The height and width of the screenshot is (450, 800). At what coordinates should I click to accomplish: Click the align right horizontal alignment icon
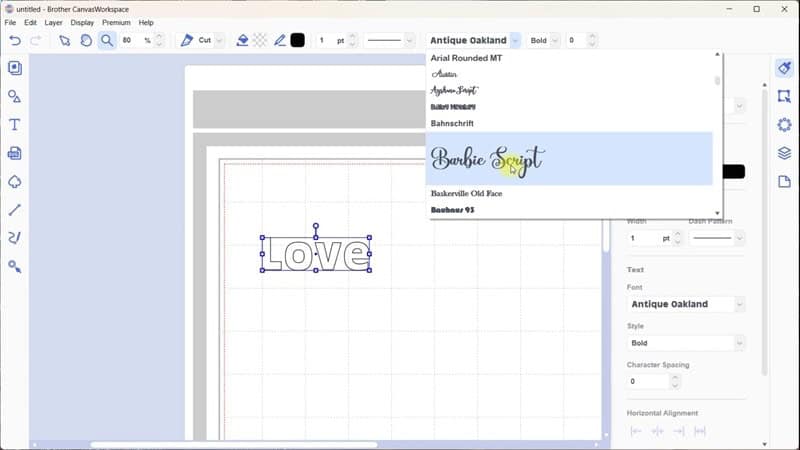(x=679, y=432)
